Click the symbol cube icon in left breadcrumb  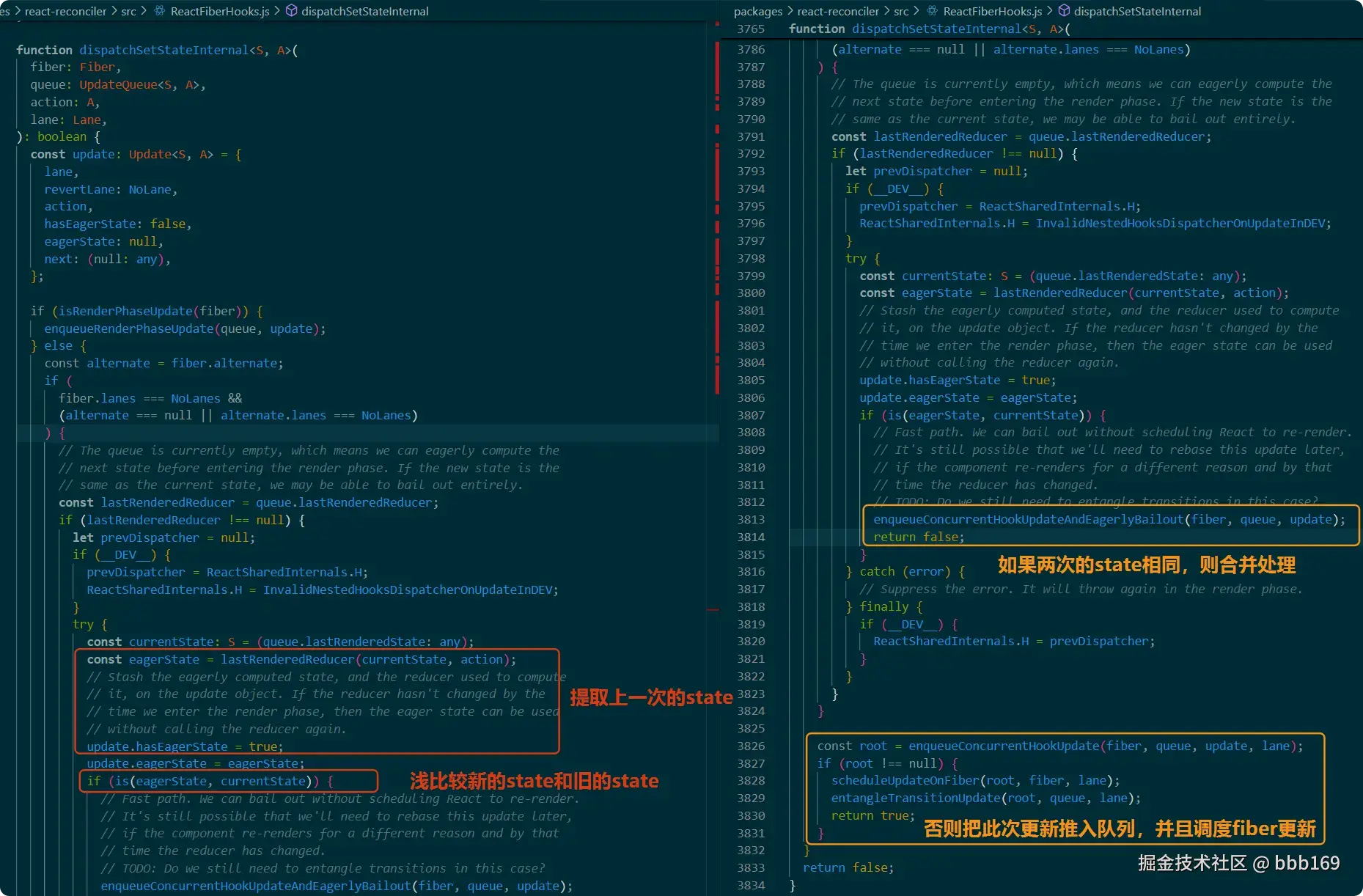tap(291, 11)
